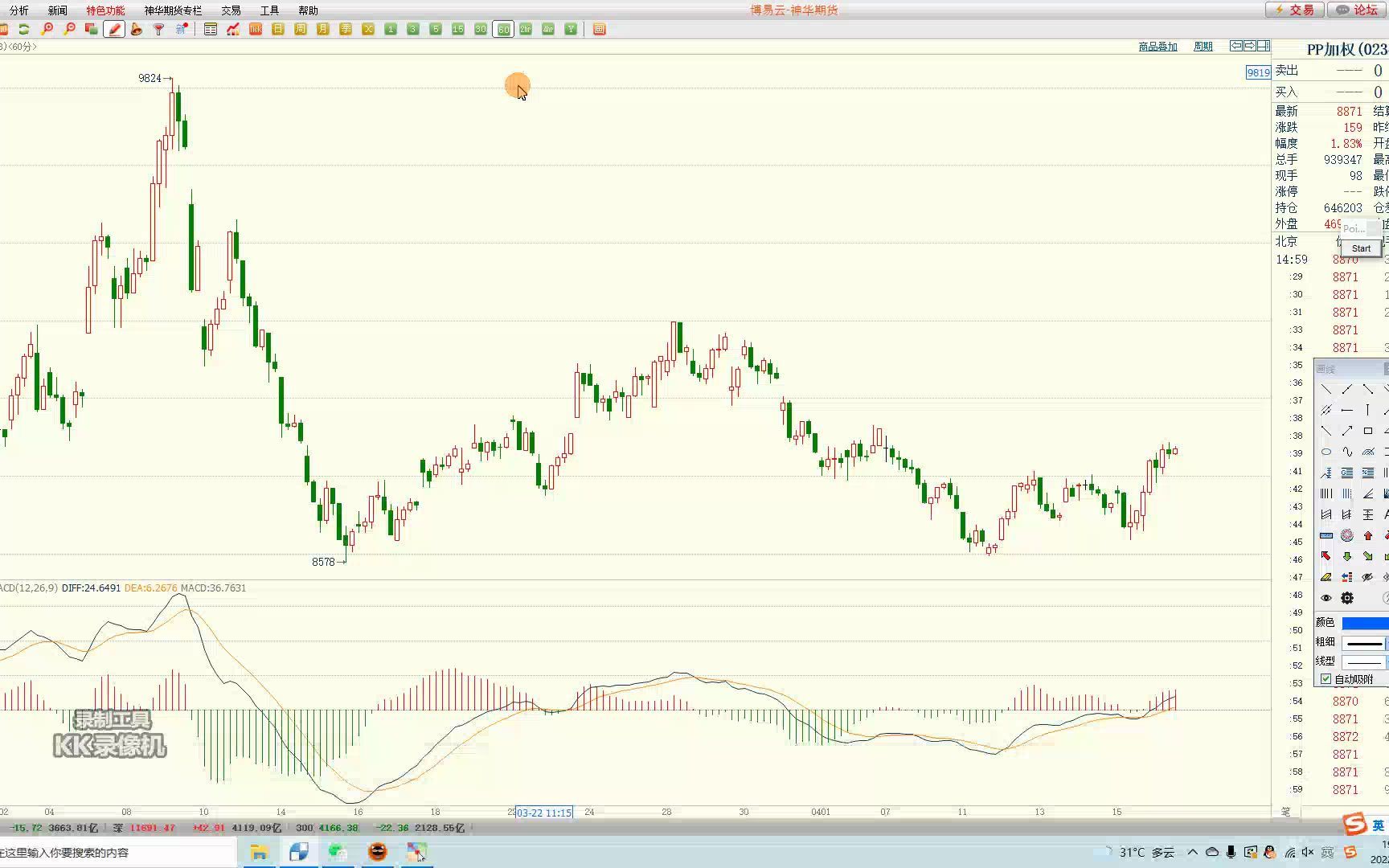Click the red 交易 trade button

pyautogui.click(x=1294, y=10)
